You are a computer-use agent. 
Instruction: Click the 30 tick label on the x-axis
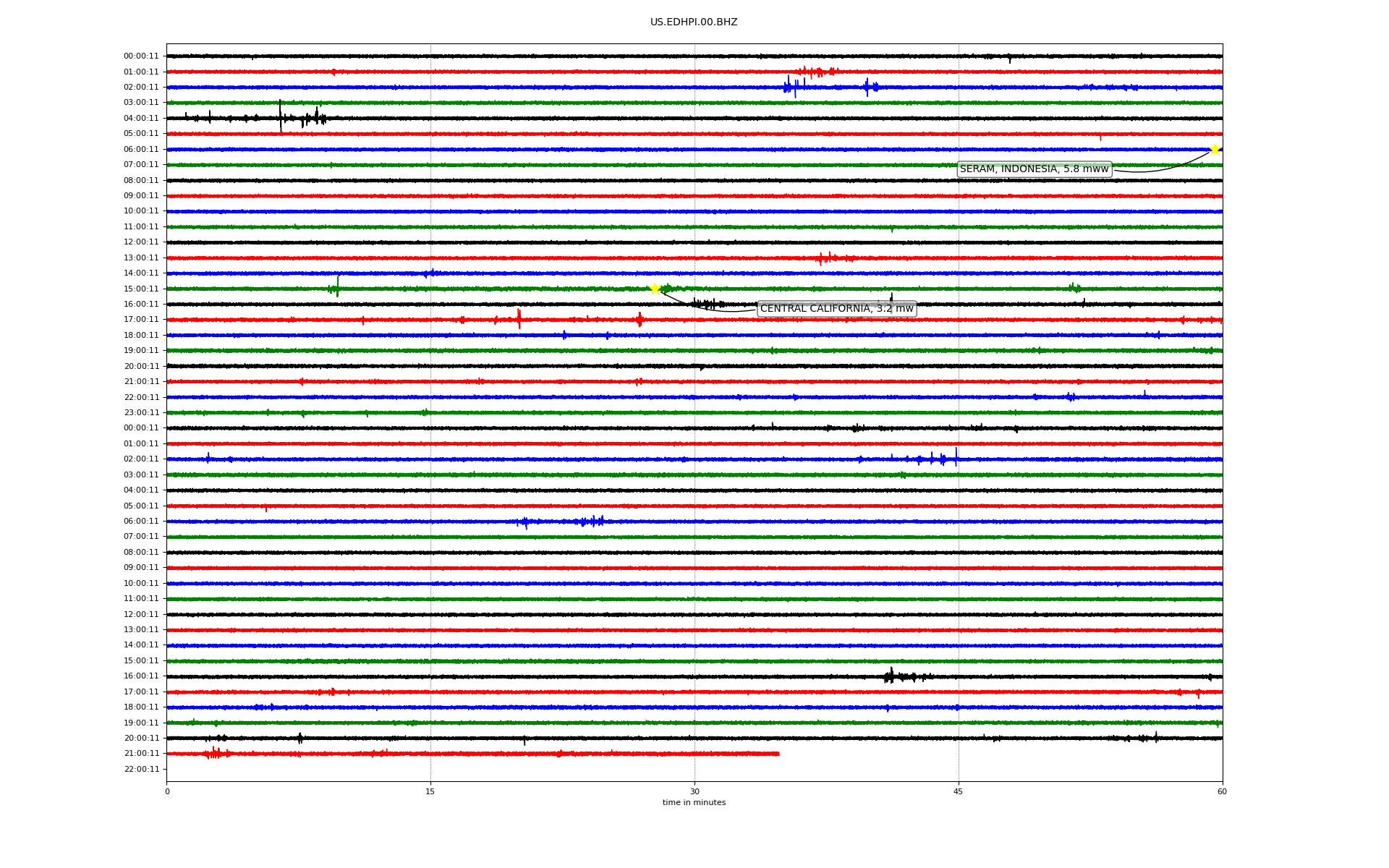tap(694, 791)
